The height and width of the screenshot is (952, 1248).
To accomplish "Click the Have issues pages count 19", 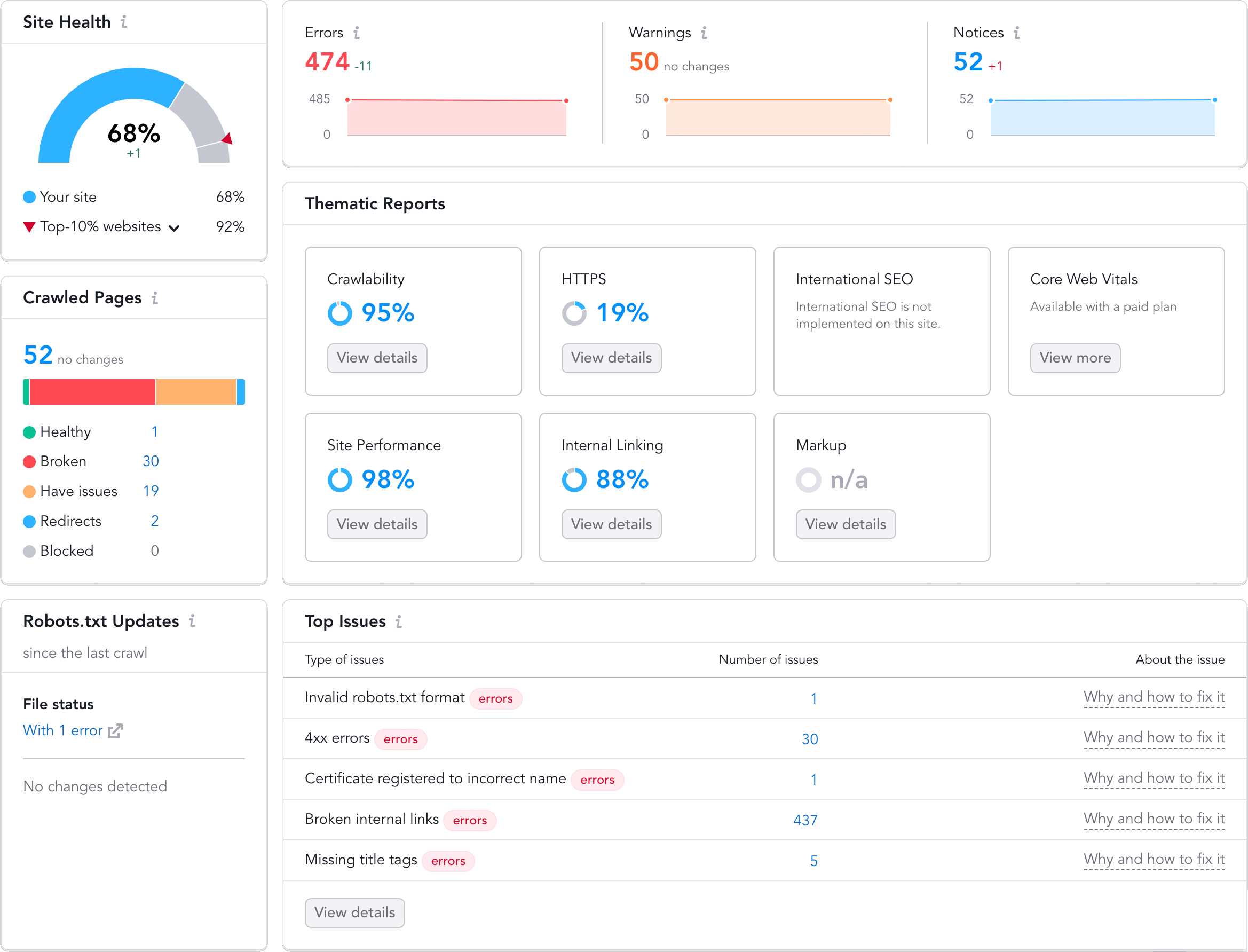I will pos(150,491).
